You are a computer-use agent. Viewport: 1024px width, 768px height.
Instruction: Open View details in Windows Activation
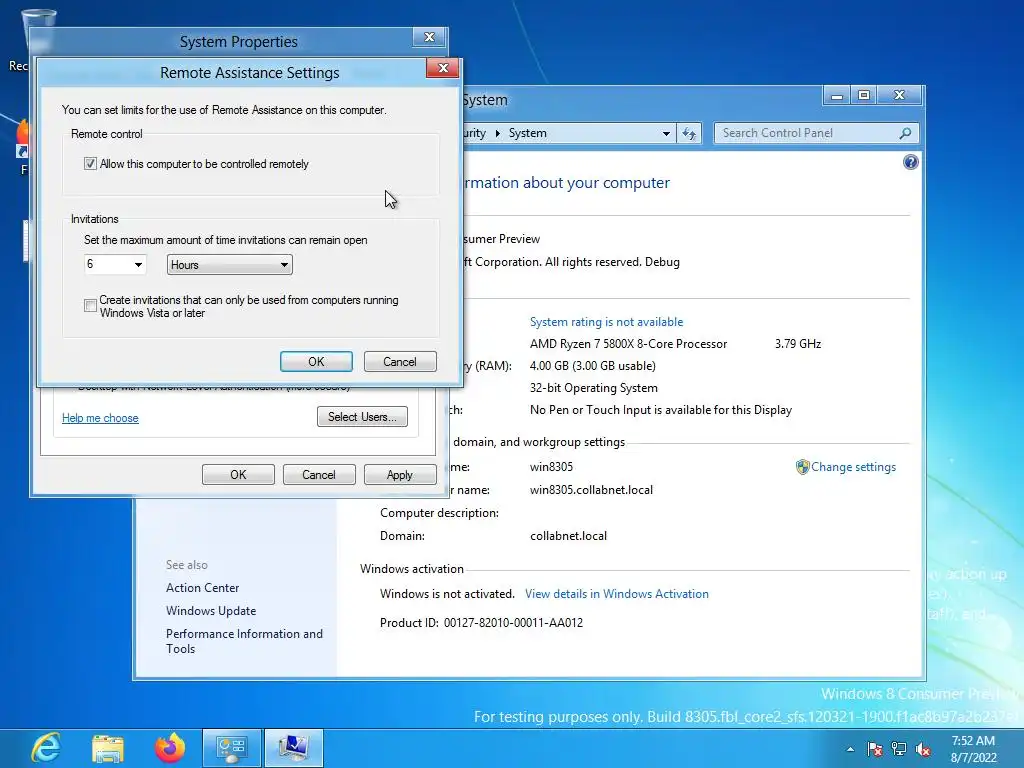tap(616, 594)
